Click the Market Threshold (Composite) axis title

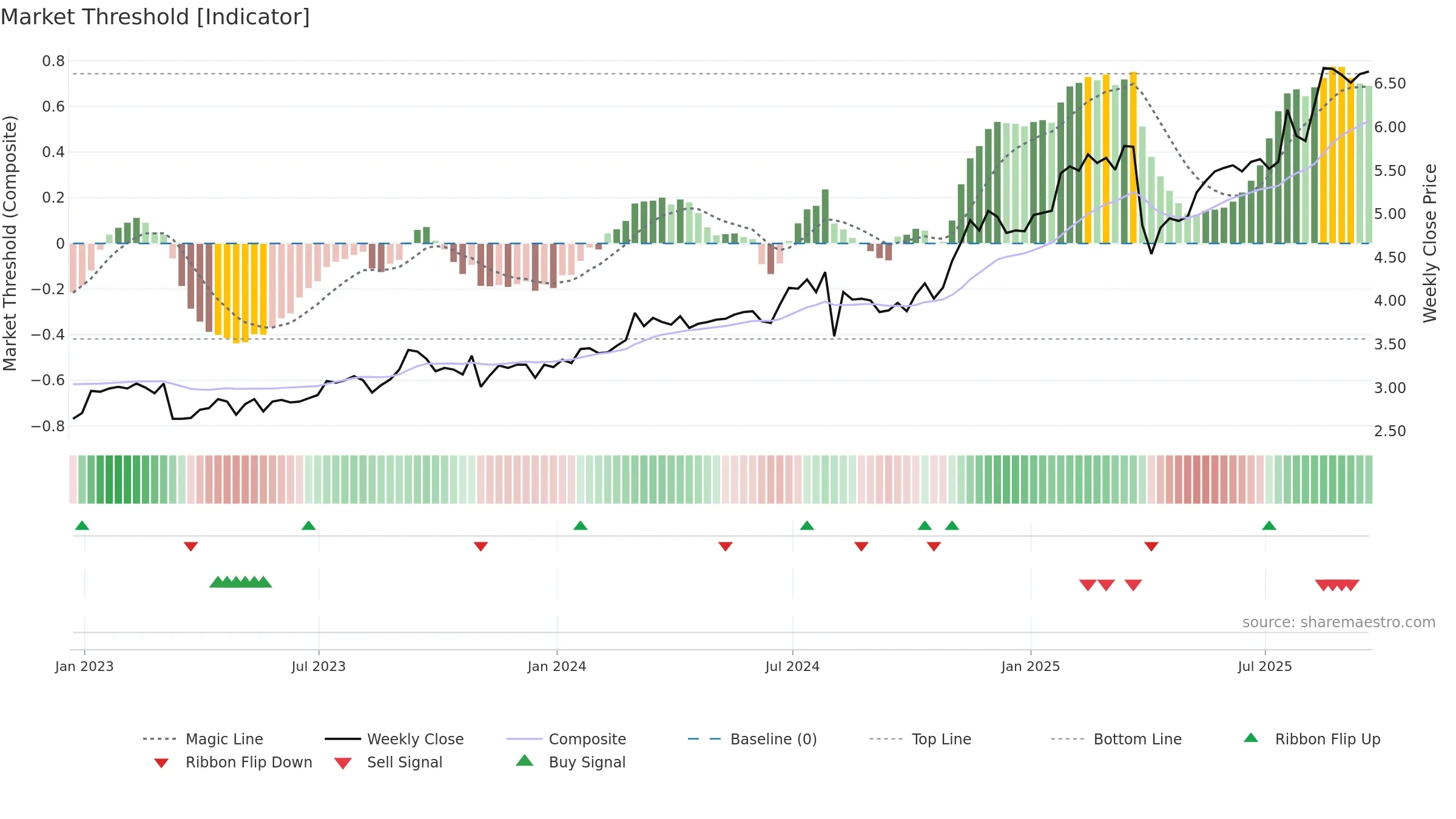10,243
